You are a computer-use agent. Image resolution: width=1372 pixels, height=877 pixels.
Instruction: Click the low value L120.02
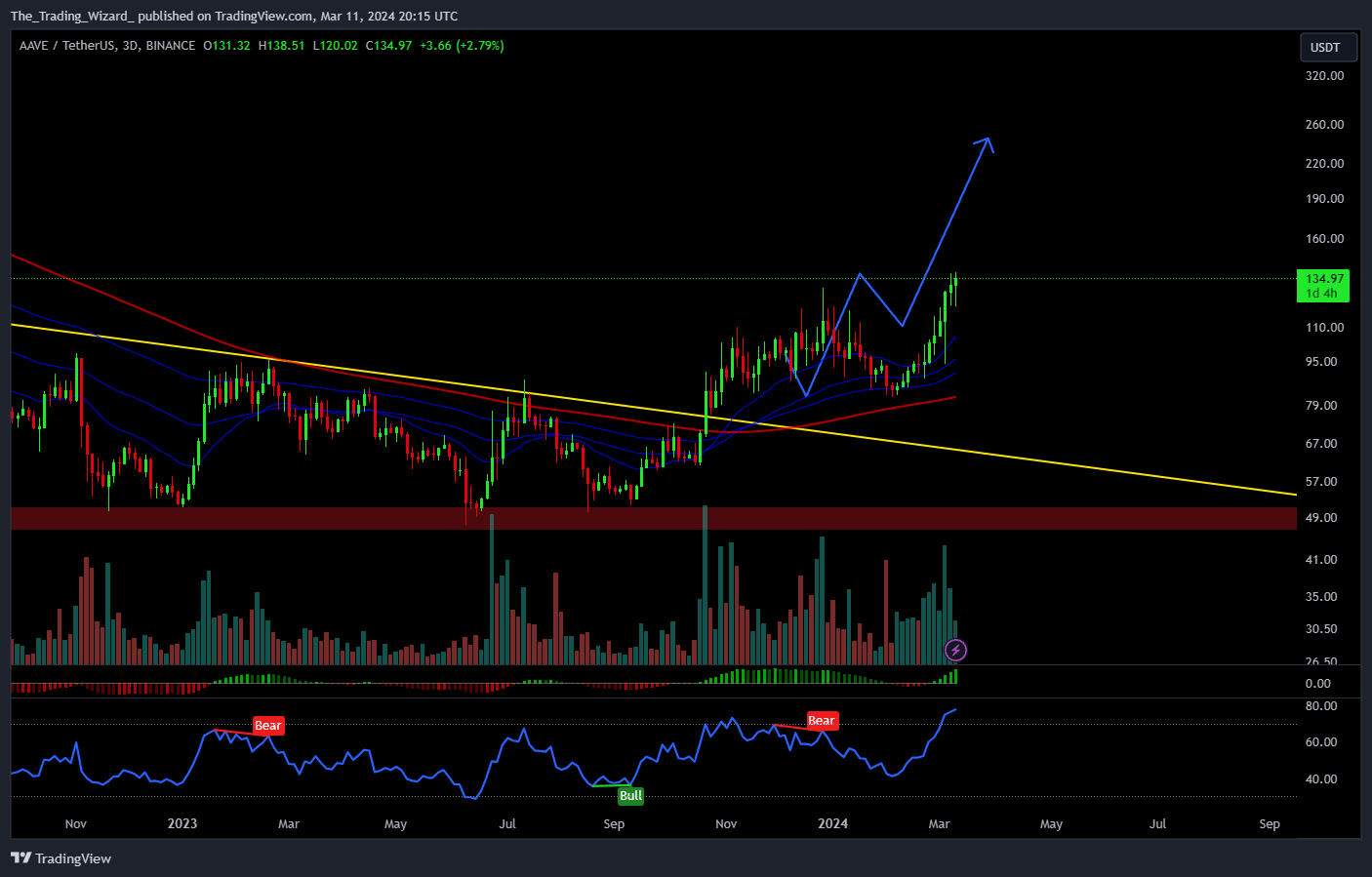336,46
